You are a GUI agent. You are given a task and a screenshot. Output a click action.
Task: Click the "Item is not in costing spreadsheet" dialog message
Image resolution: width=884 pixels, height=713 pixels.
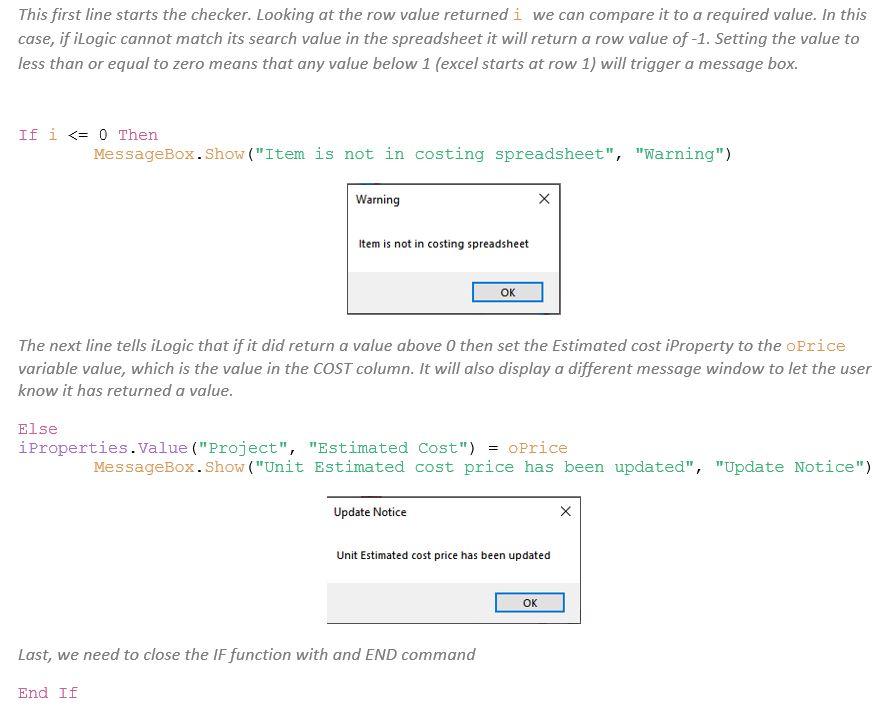(x=444, y=244)
